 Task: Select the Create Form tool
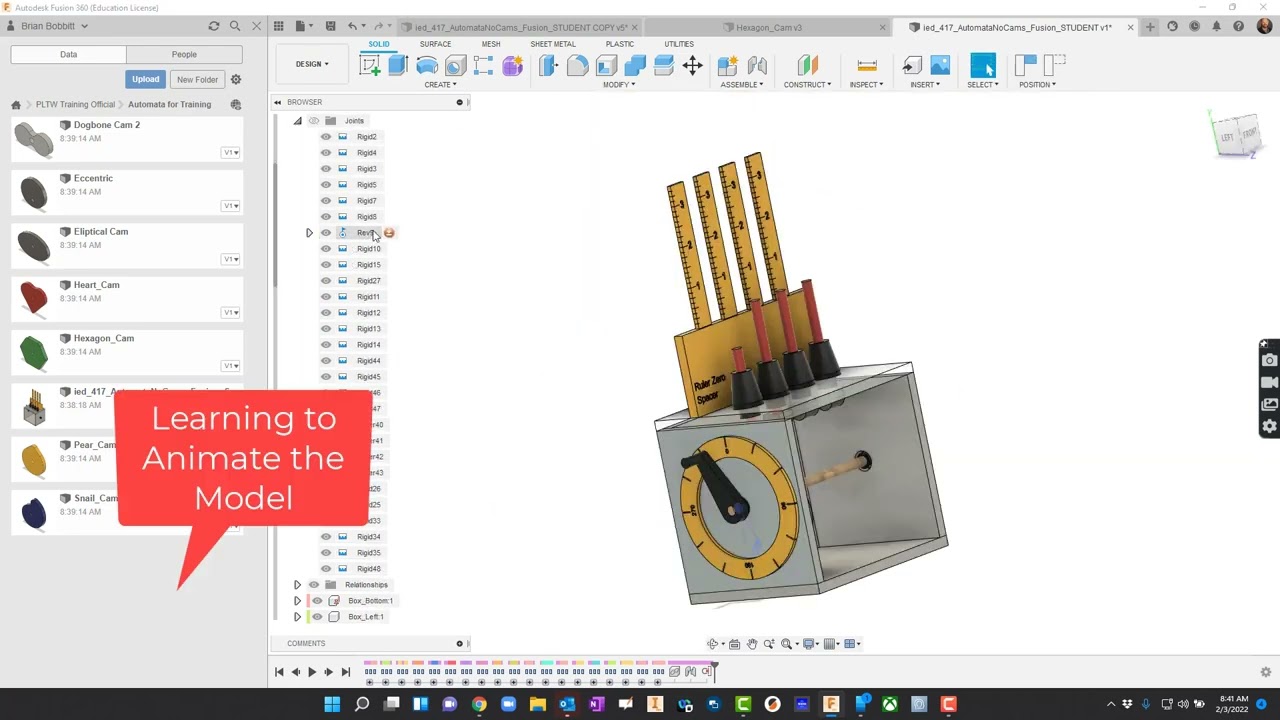click(x=513, y=66)
